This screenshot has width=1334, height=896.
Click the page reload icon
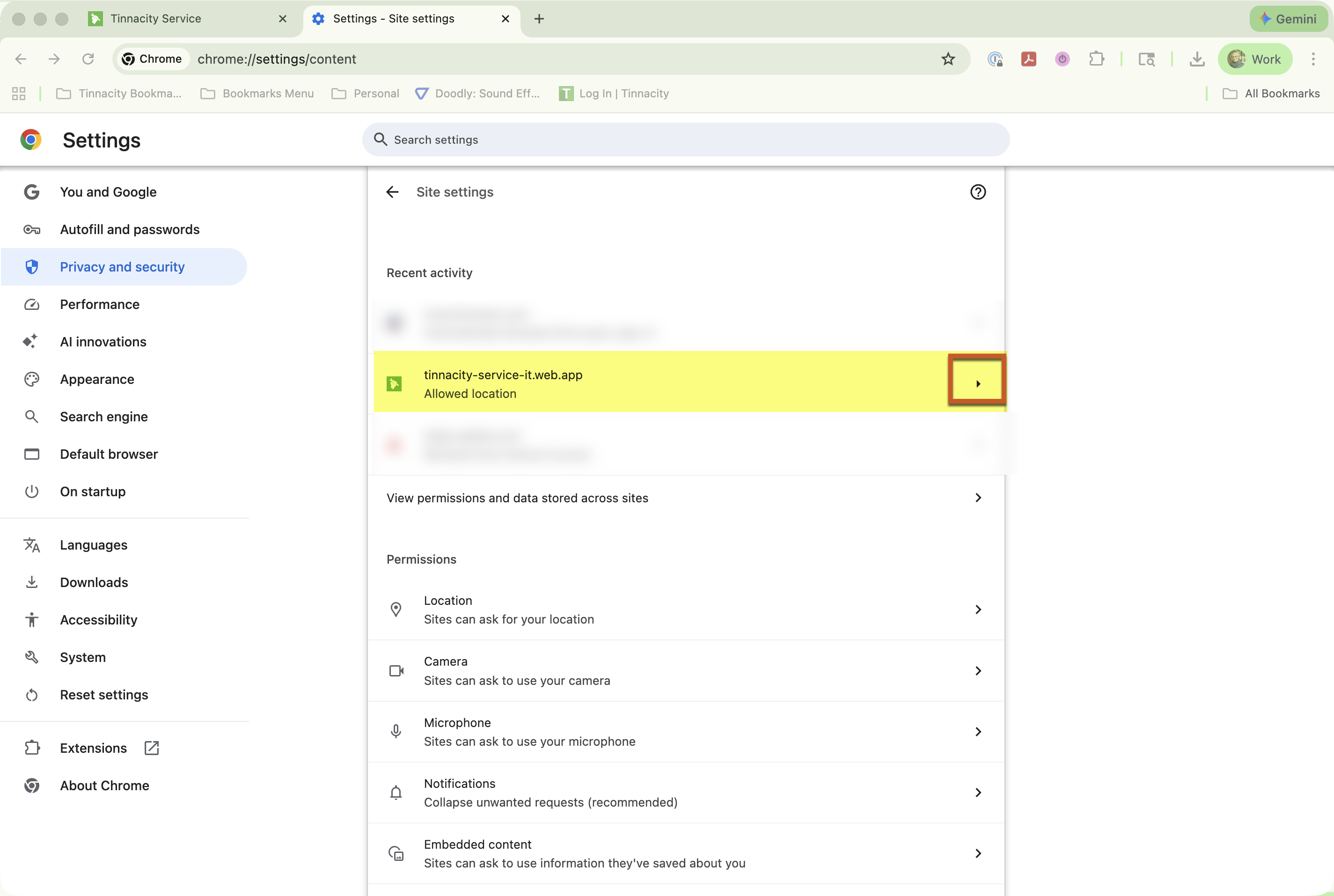88,59
